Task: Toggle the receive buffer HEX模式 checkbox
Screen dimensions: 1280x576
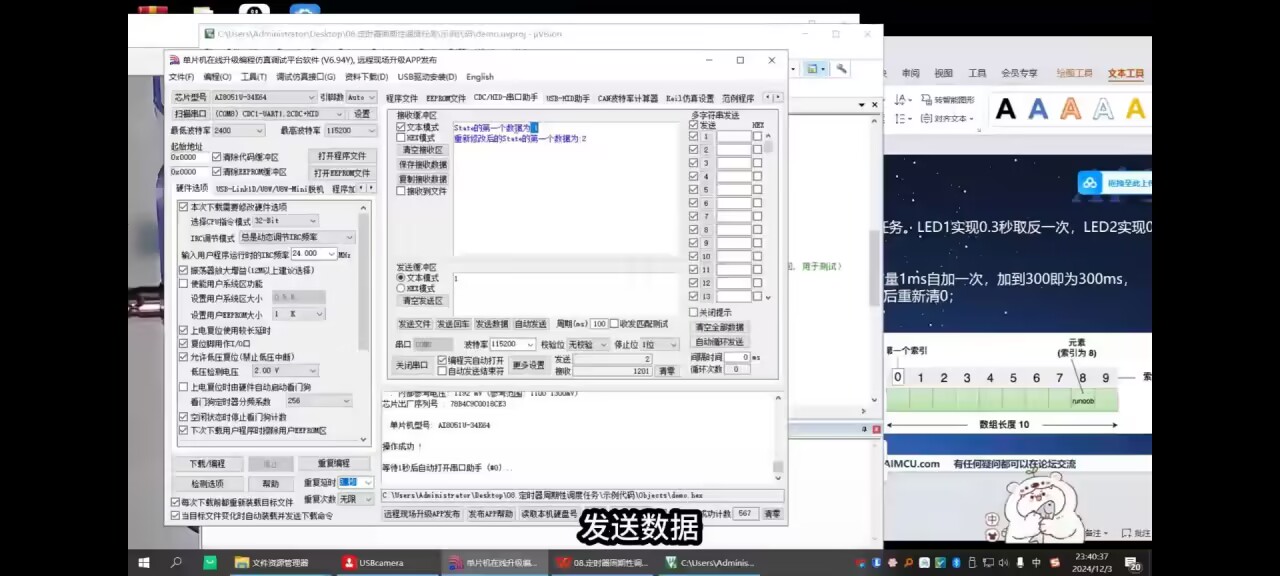Action: pos(401,138)
